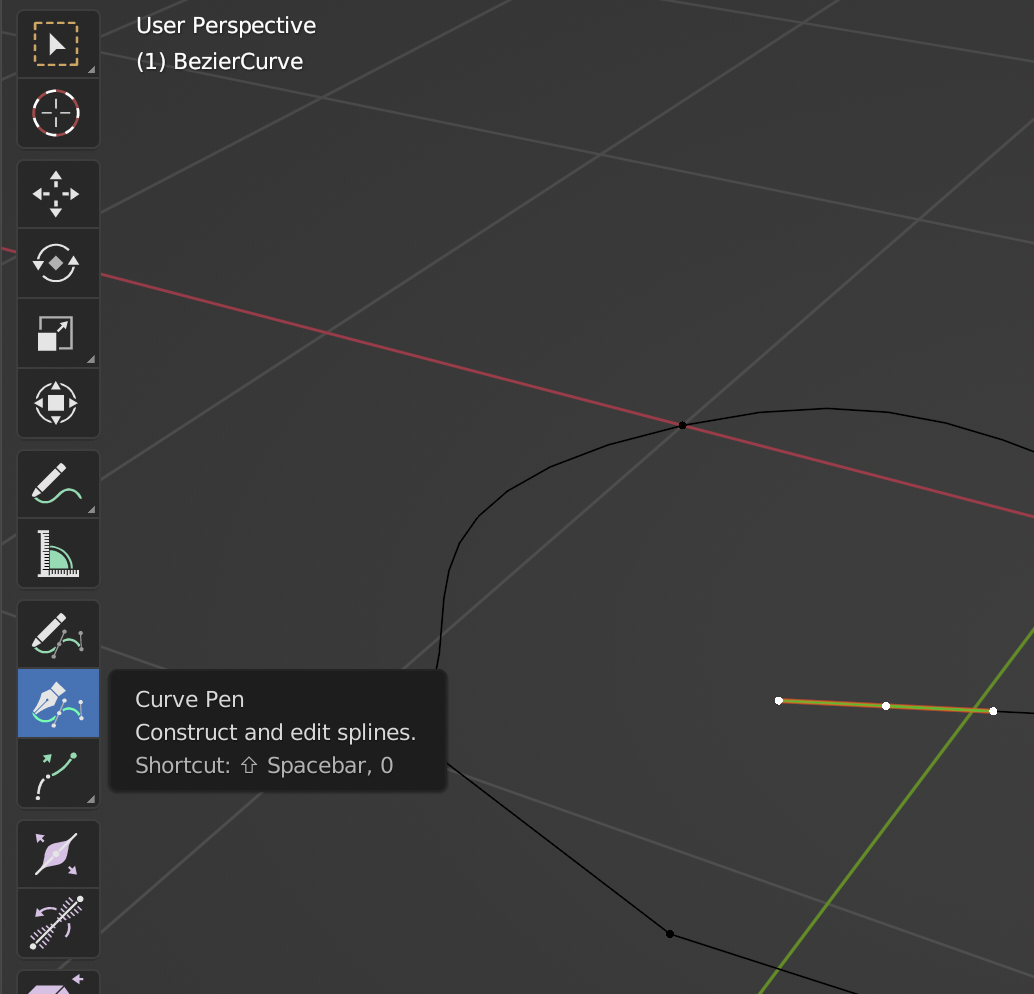Click 'Construct and edit splines.' tooltip text
The width and height of the screenshot is (1034, 994).
tap(276, 732)
